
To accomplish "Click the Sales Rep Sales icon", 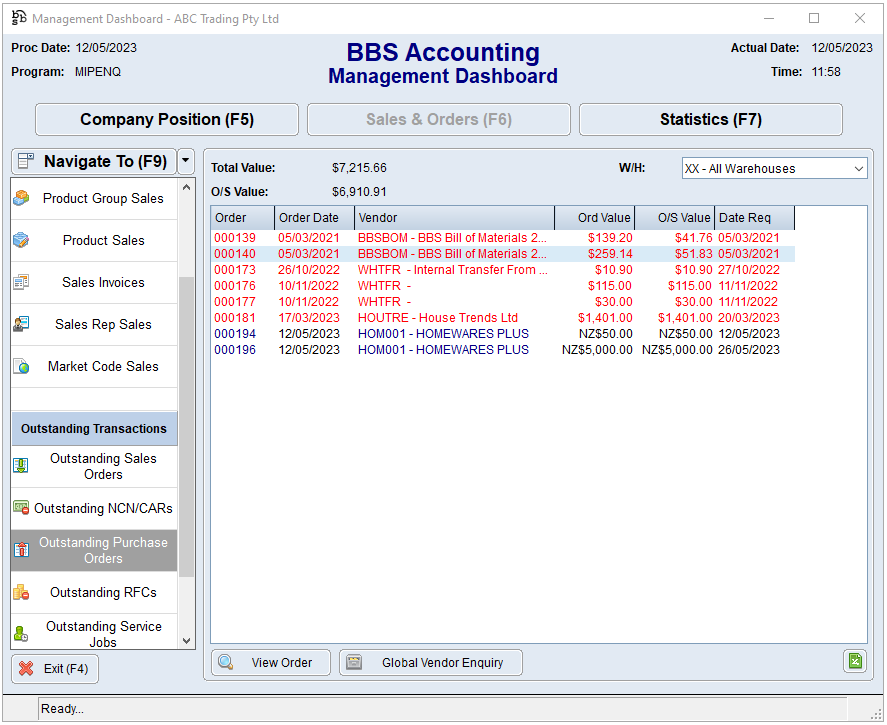I will [x=21, y=324].
